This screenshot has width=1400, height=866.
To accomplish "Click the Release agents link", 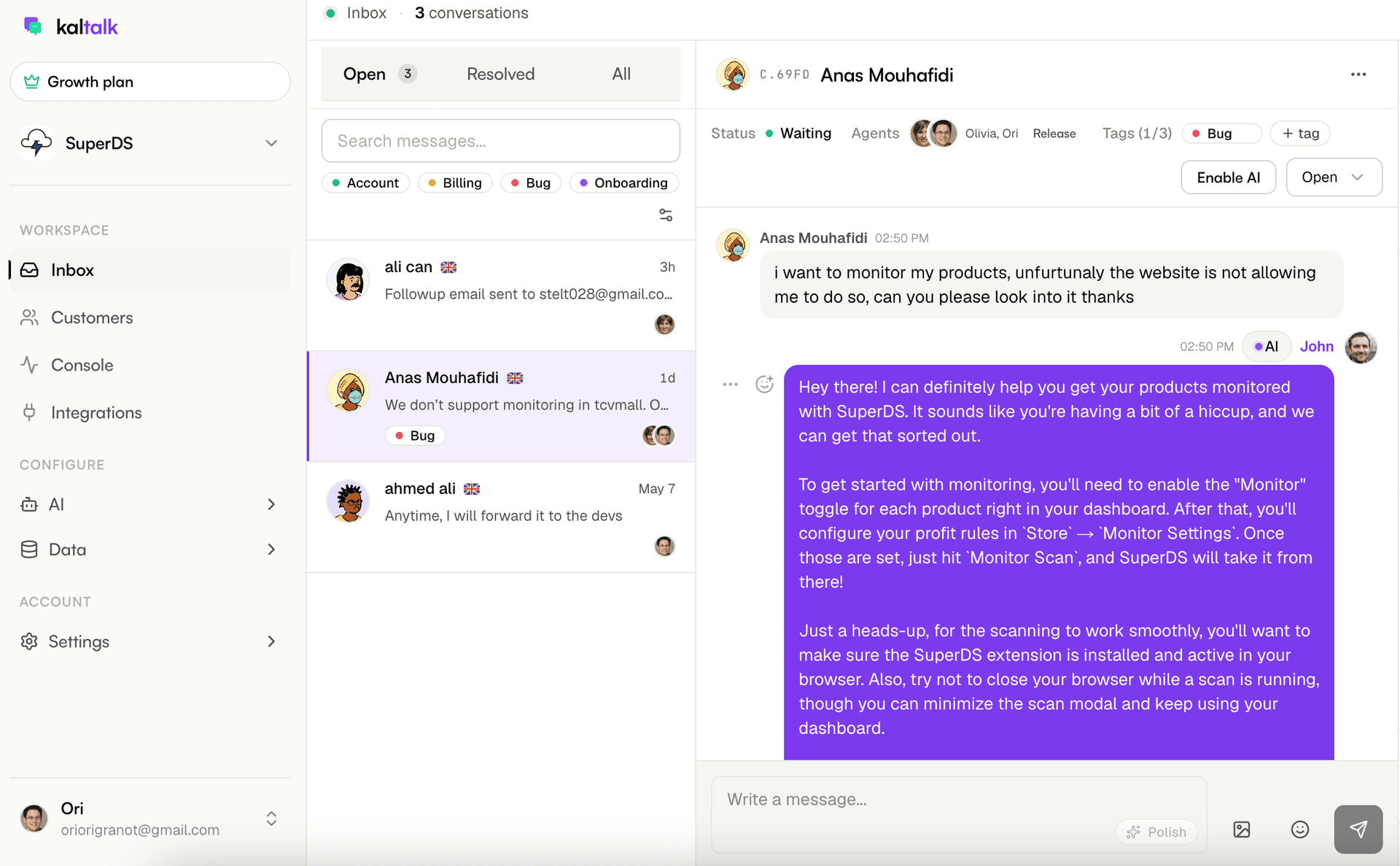I will pos(1054,134).
